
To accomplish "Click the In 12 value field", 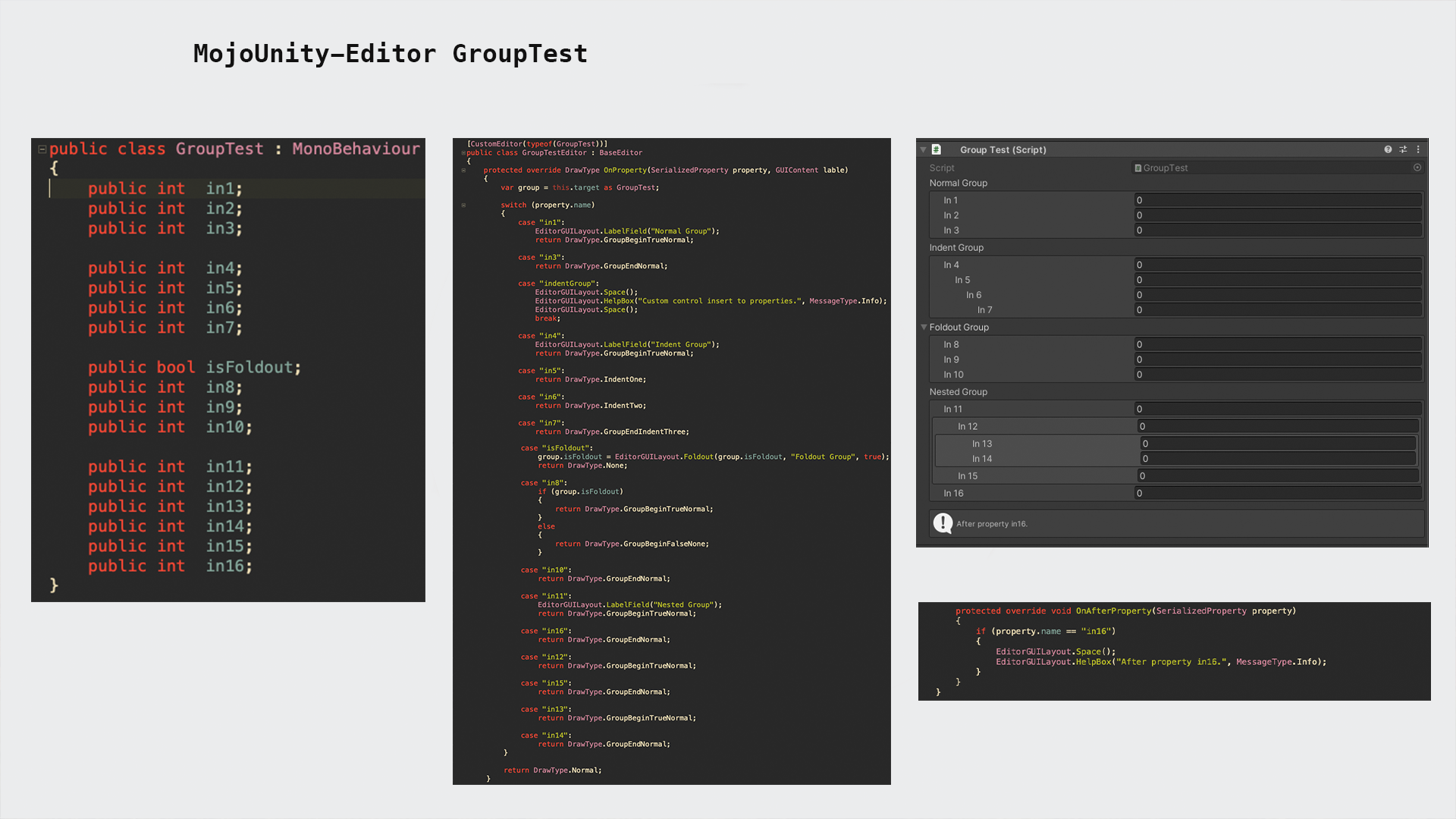I will coord(1278,426).
